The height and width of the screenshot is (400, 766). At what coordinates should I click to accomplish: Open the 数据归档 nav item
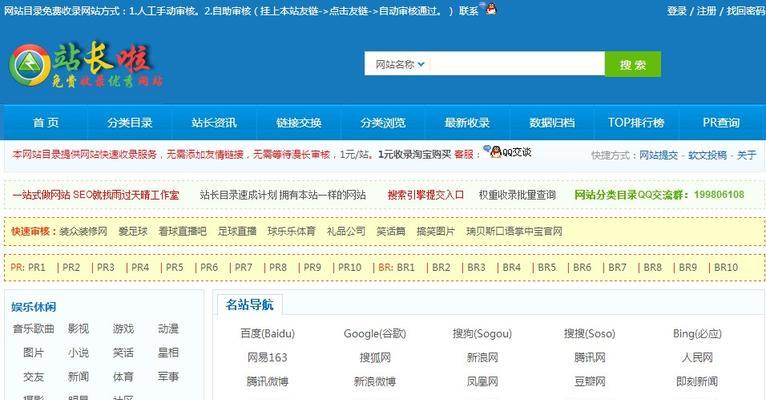[x=552, y=123]
